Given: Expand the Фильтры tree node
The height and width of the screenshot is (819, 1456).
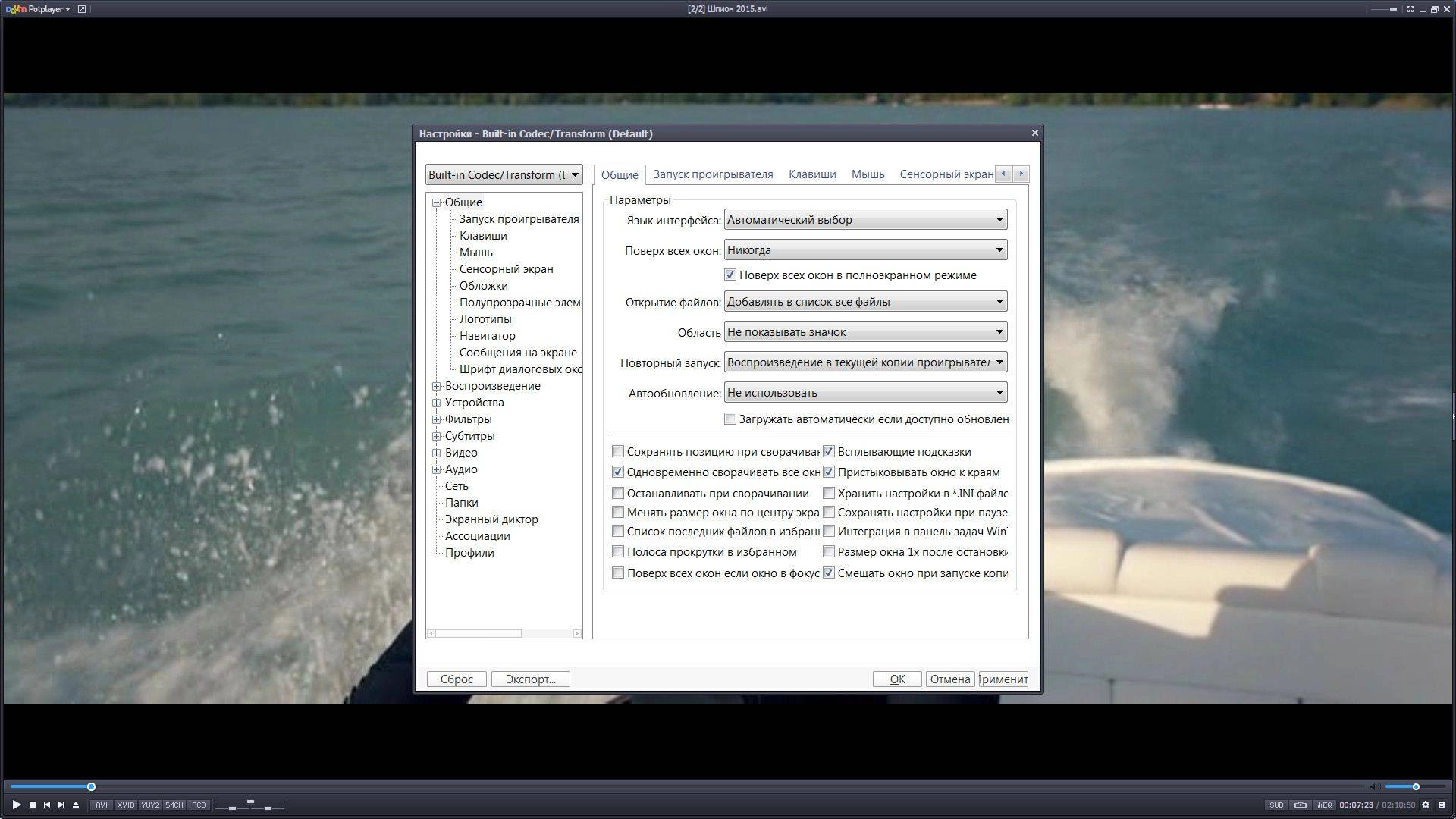Looking at the screenshot, I should coord(437,419).
